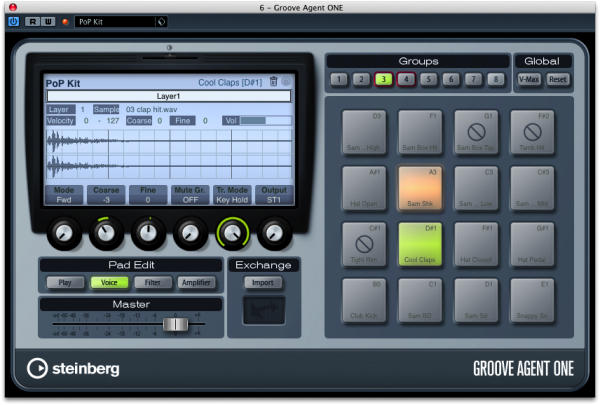This screenshot has width=600, height=405.
Task: Click the knob under Mute Gr.
Action: pyautogui.click(x=190, y=233)
